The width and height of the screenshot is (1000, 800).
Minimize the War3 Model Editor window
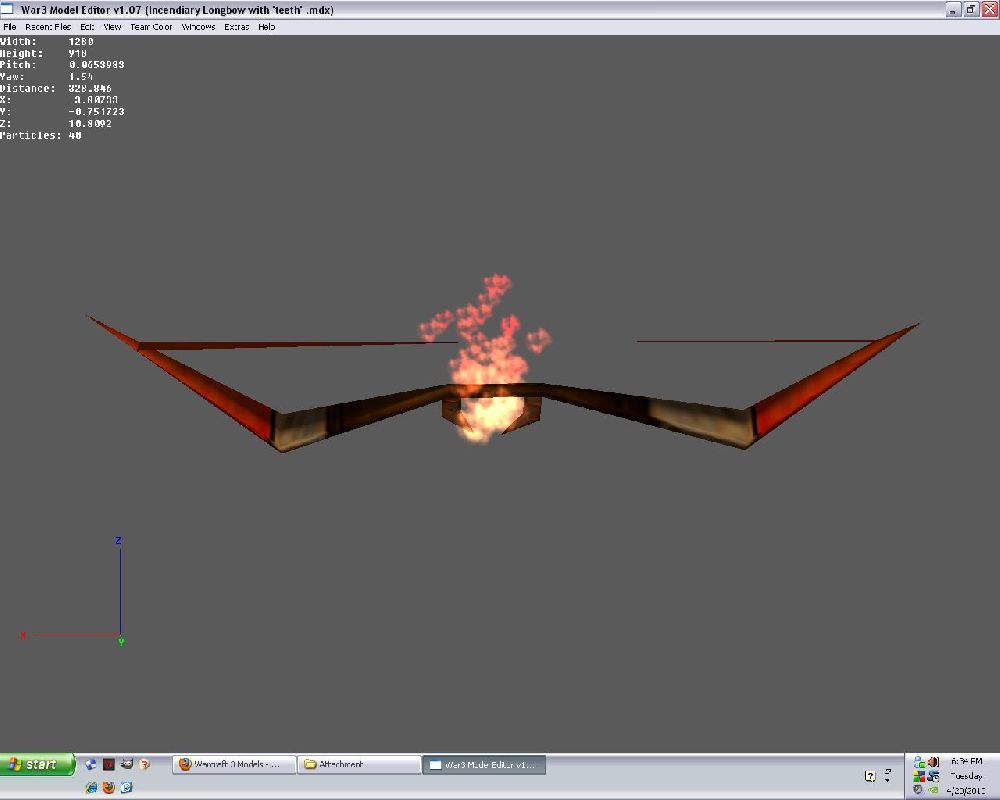point(953,9)
